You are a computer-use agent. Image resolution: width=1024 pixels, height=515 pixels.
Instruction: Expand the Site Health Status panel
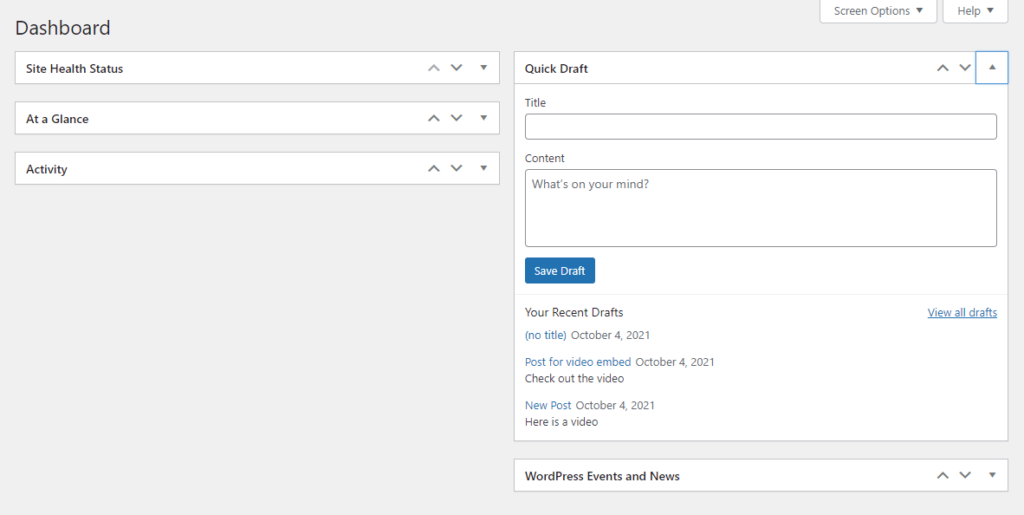(484, 68)
